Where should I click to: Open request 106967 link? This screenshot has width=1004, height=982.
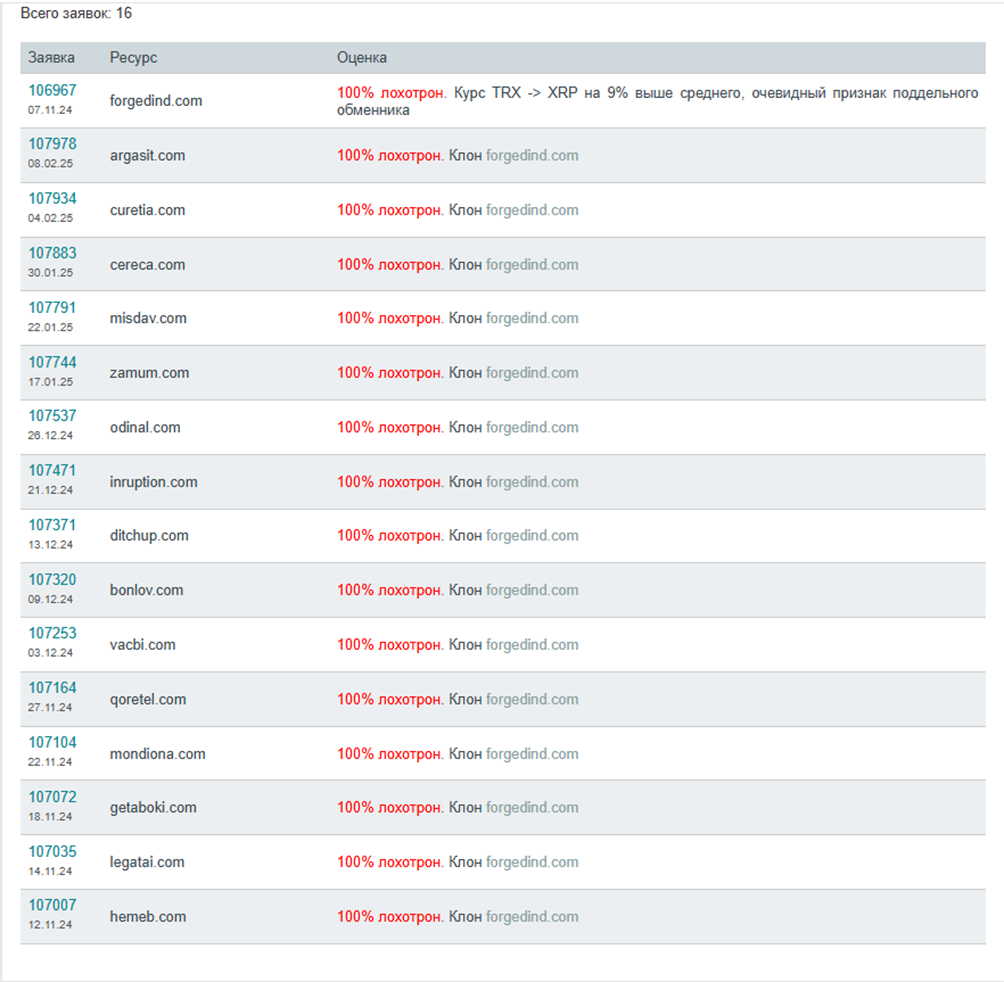pyautogui.click(x=52, y=90)
